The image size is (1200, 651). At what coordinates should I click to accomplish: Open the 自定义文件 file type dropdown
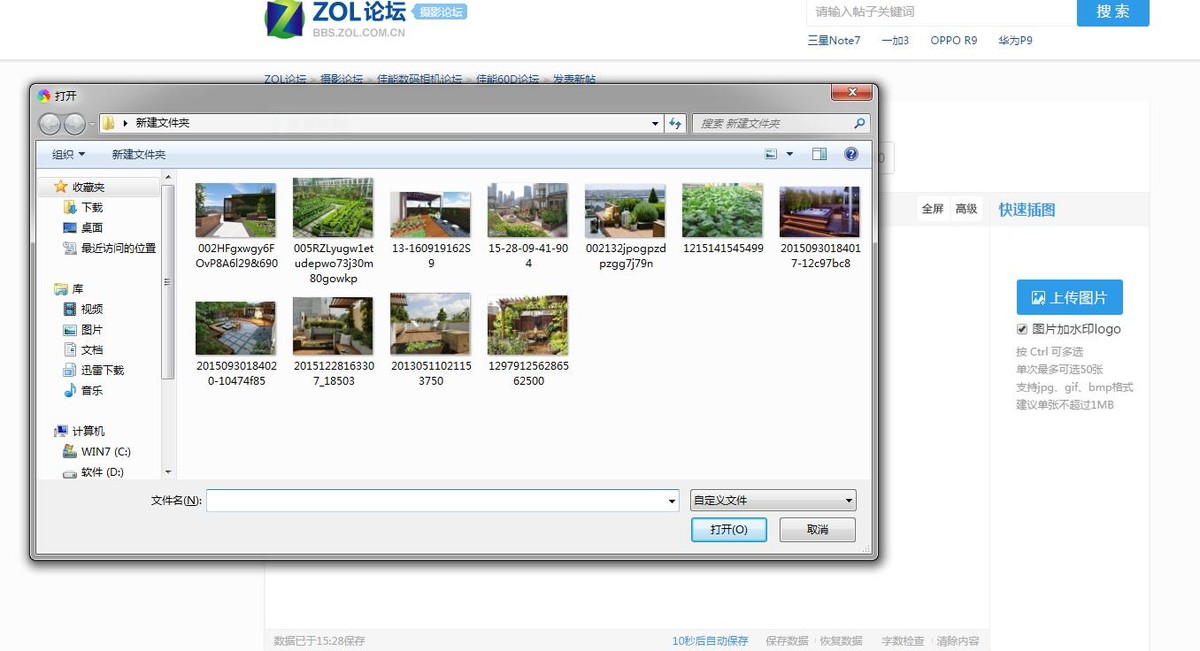click(772, 499)
